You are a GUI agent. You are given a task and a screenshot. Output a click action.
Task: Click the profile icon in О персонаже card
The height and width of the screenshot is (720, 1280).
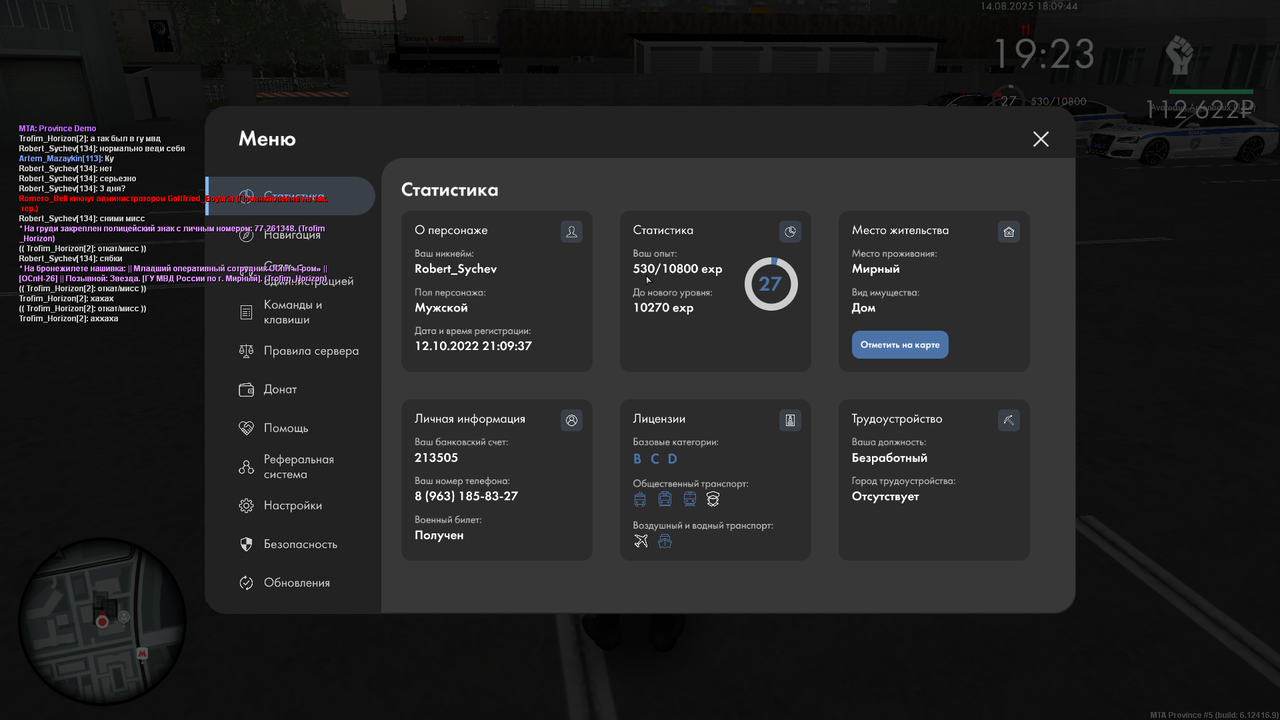[572, 232]
